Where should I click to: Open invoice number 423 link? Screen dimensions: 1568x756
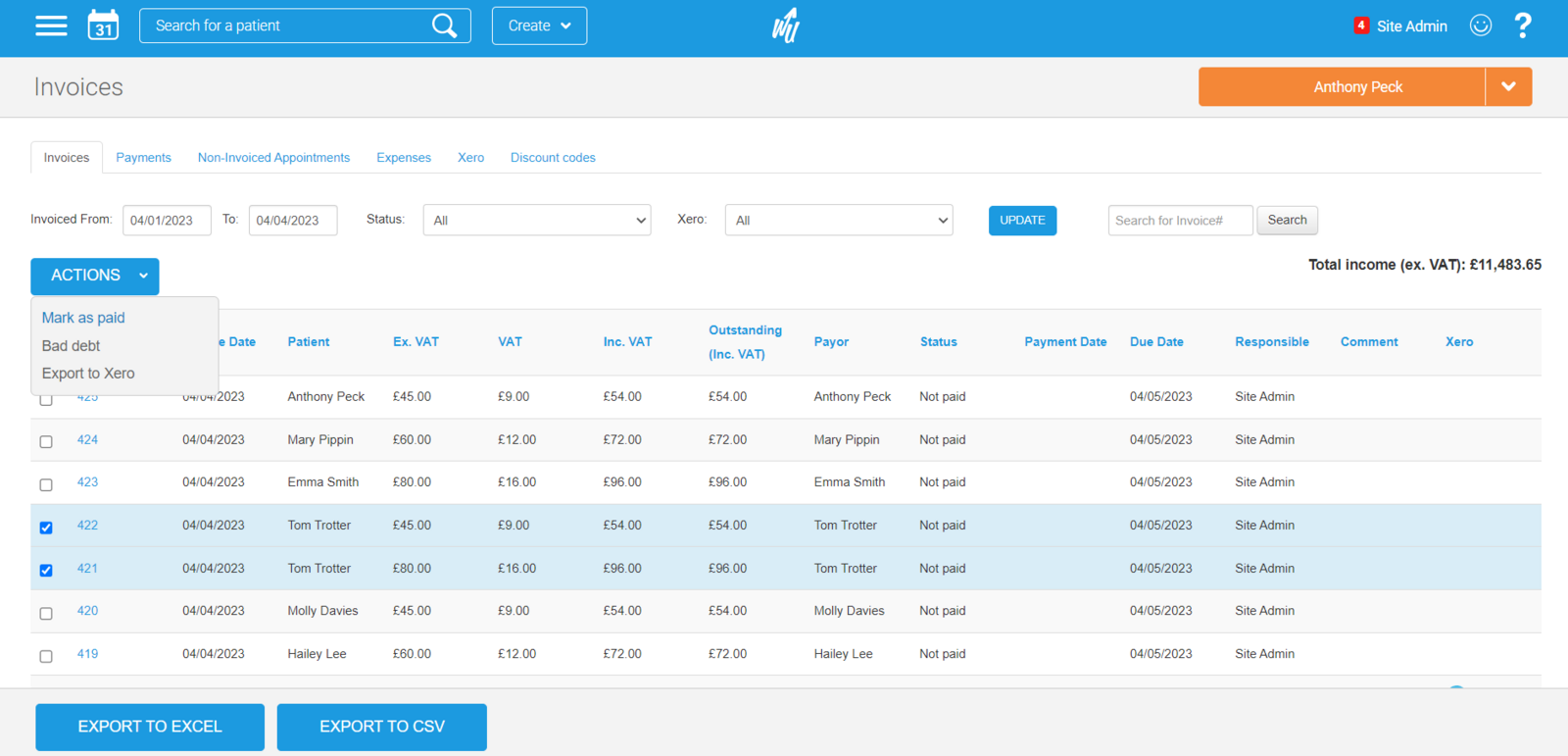[x=87, y=482]
